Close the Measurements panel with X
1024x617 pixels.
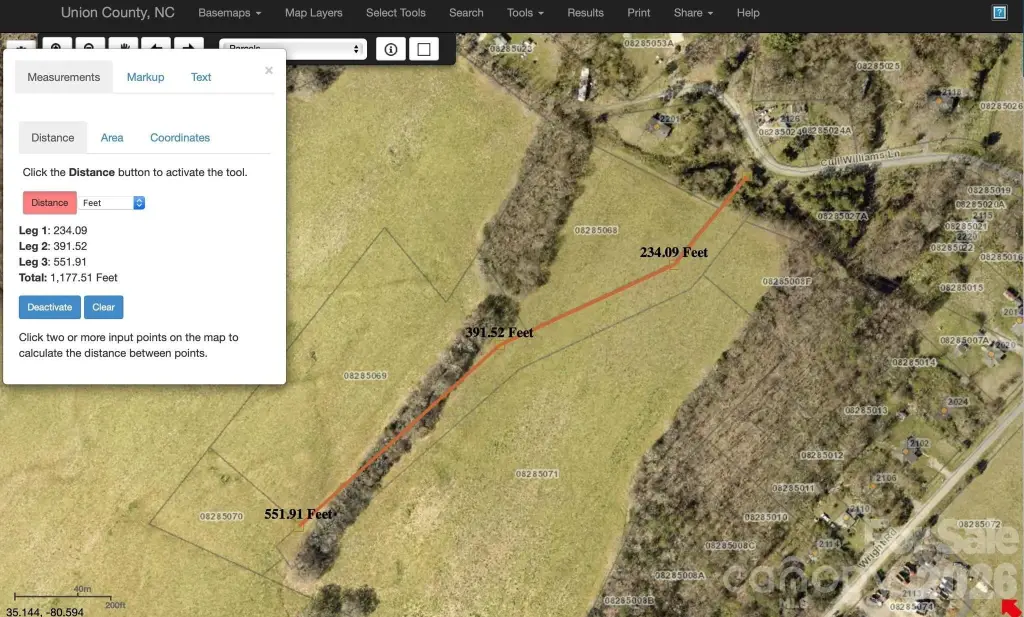(268, 70)
